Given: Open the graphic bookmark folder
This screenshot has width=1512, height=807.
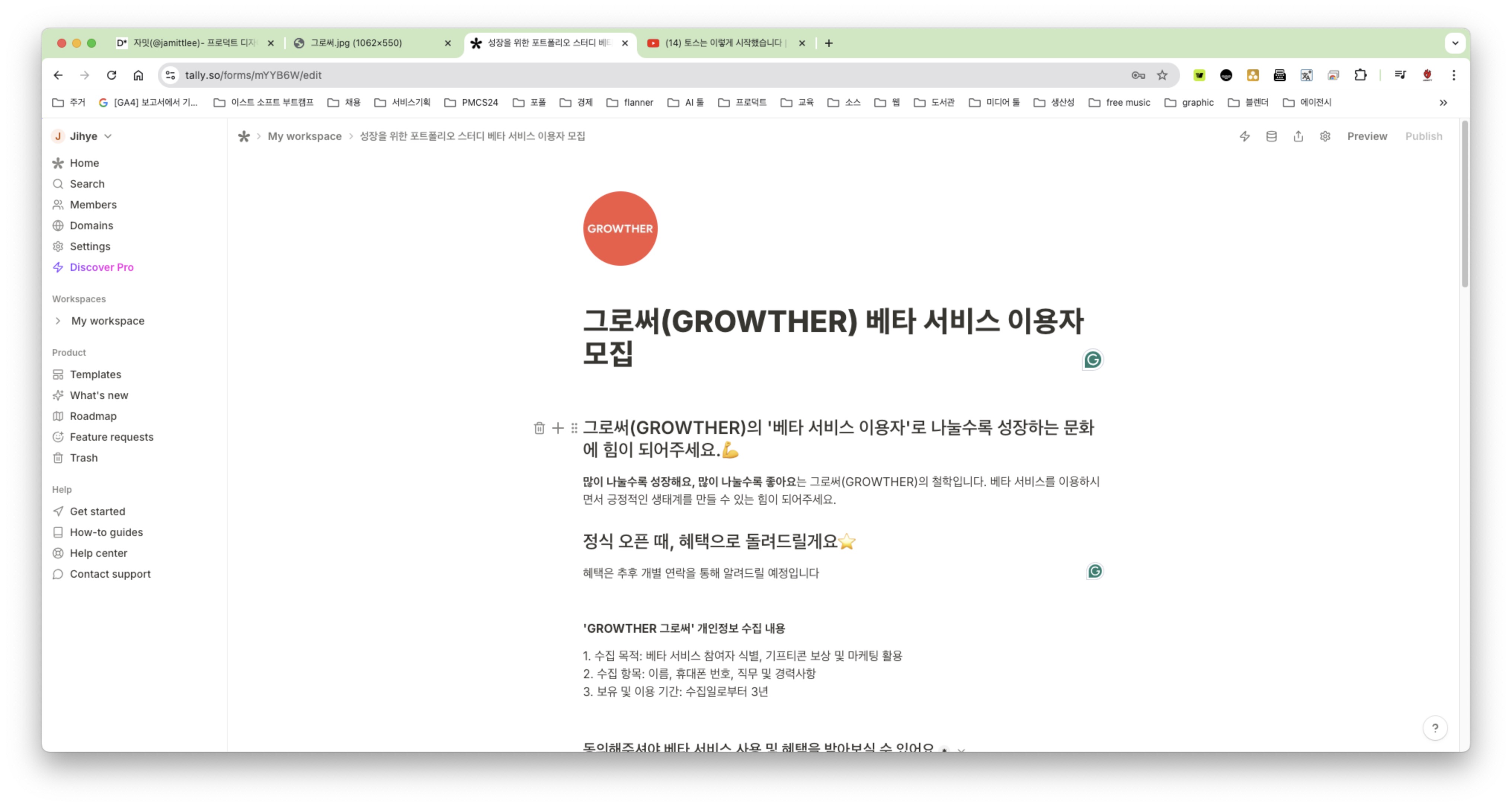Looking at the screenshot, I should pyautogui.click(x=1189, y=103).
